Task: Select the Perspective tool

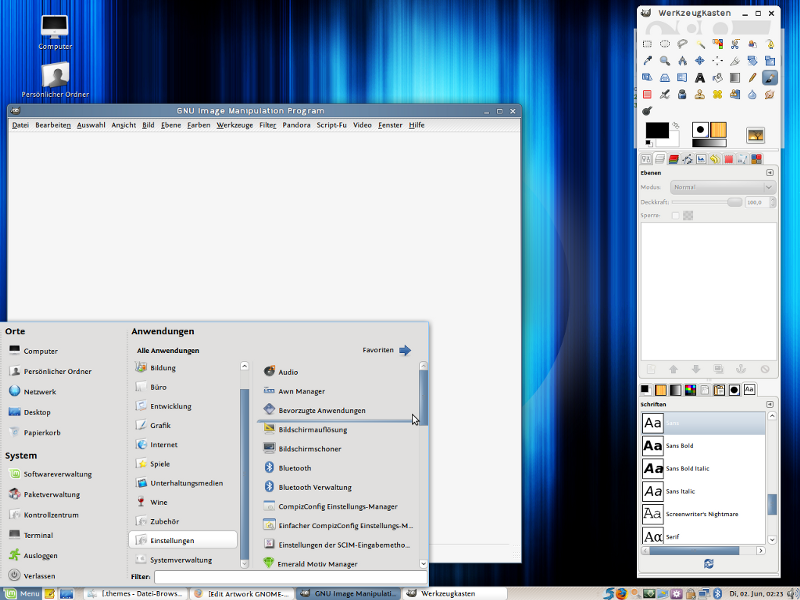Action: [665, 78]
